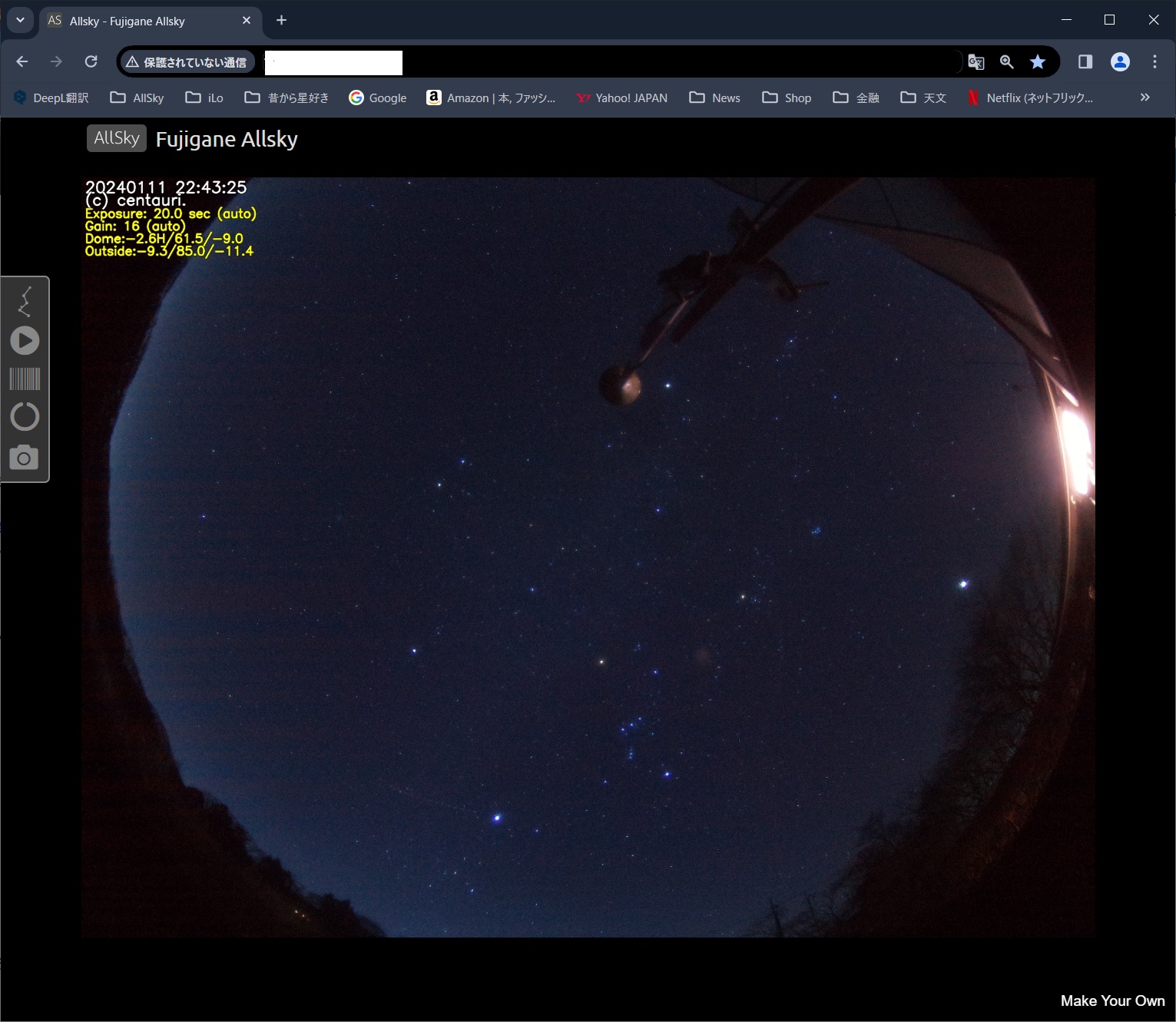Click the Fujigane Allsky page title
Viewport: 1176px width, 1022px height.
point(227,139)
